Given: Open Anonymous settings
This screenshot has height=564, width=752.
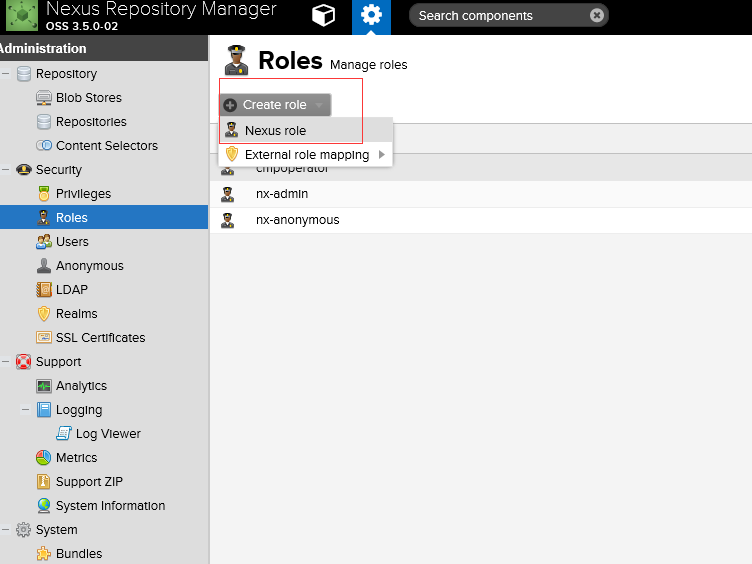Looking at the screenshot, I should 90,266.
